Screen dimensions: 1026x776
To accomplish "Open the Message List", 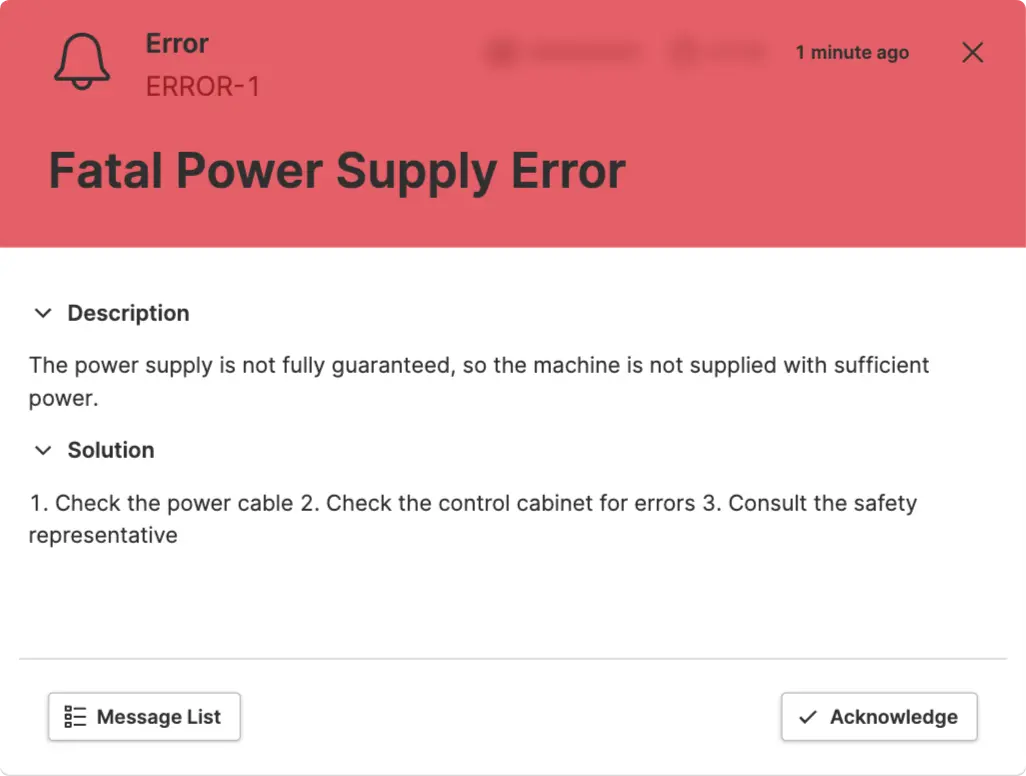I will click(x=145, y=717).
